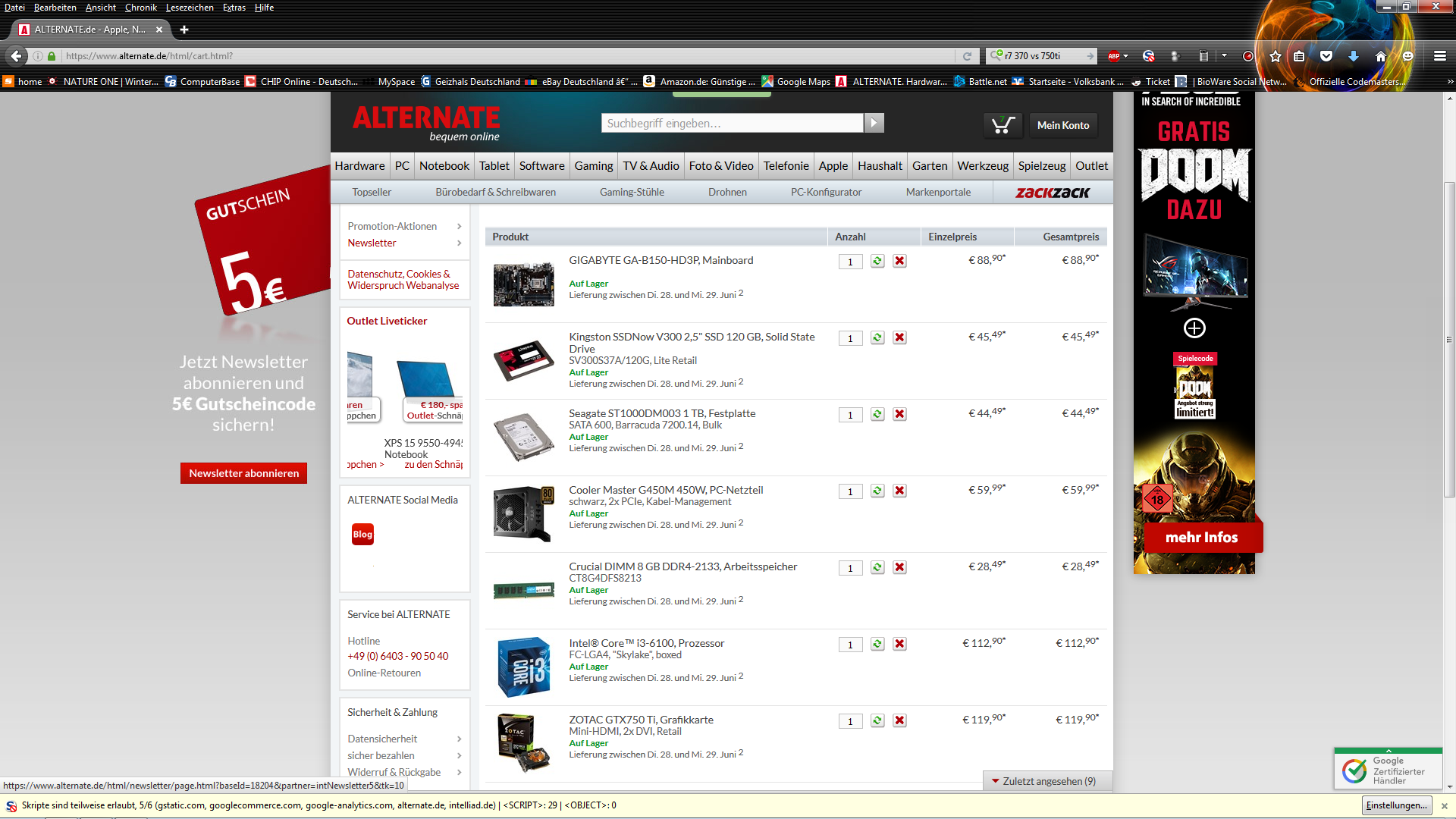
Task: Remove the GIGABYTE mainboard using red X
Action: [899, 261]
